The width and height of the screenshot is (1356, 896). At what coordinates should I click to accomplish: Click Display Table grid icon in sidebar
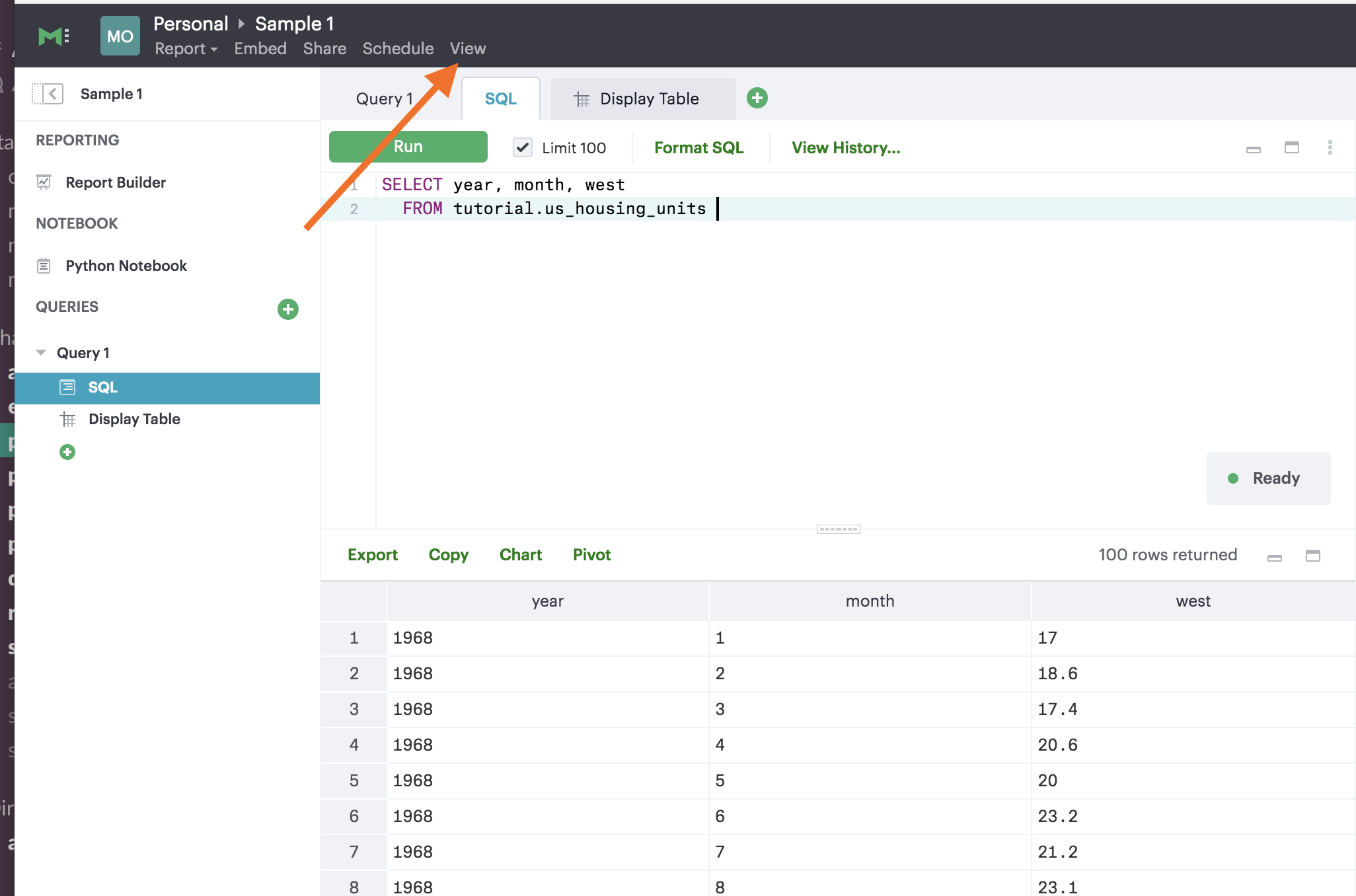tap(67, 419)
